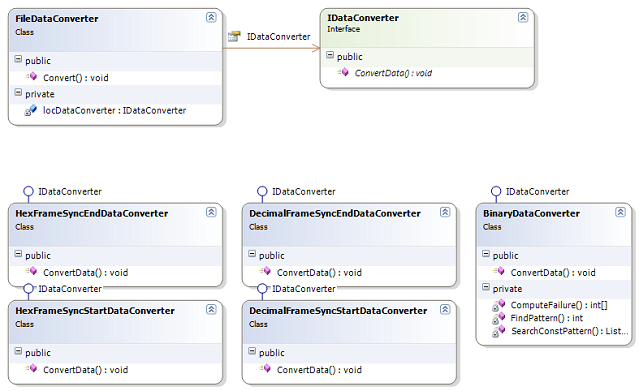Toggle public section in IDataConverter interface
Image resolution: width=639 pixels, height=391 pixels.
(x=330, y=55)
